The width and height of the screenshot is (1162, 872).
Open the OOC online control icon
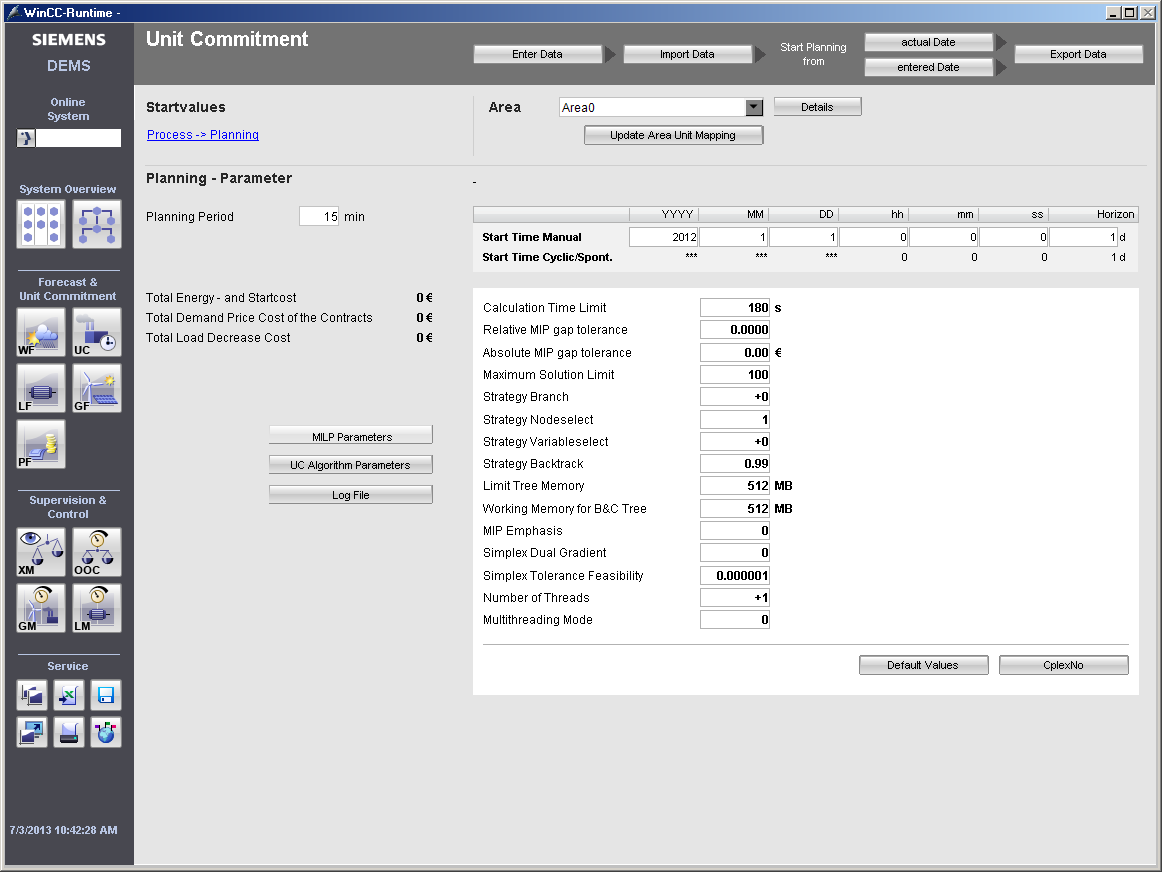coord(97,552)
